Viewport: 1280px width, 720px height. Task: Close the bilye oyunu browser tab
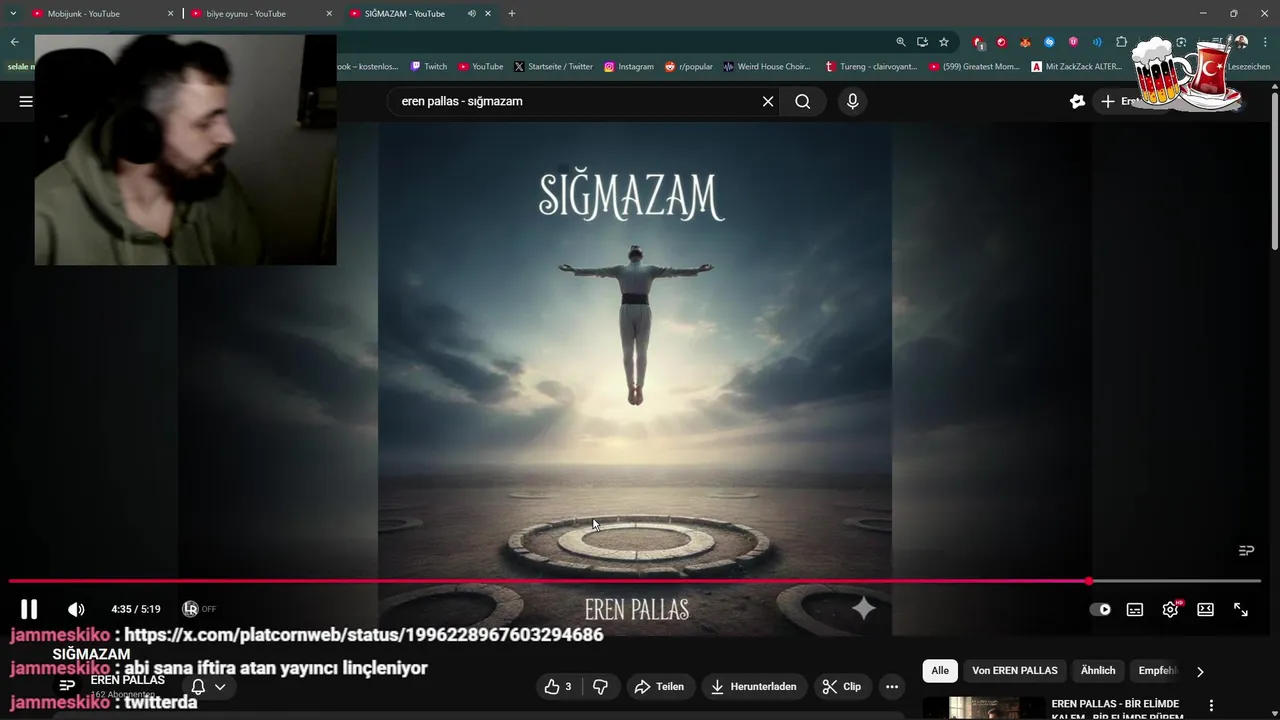[x=329, y=14]
